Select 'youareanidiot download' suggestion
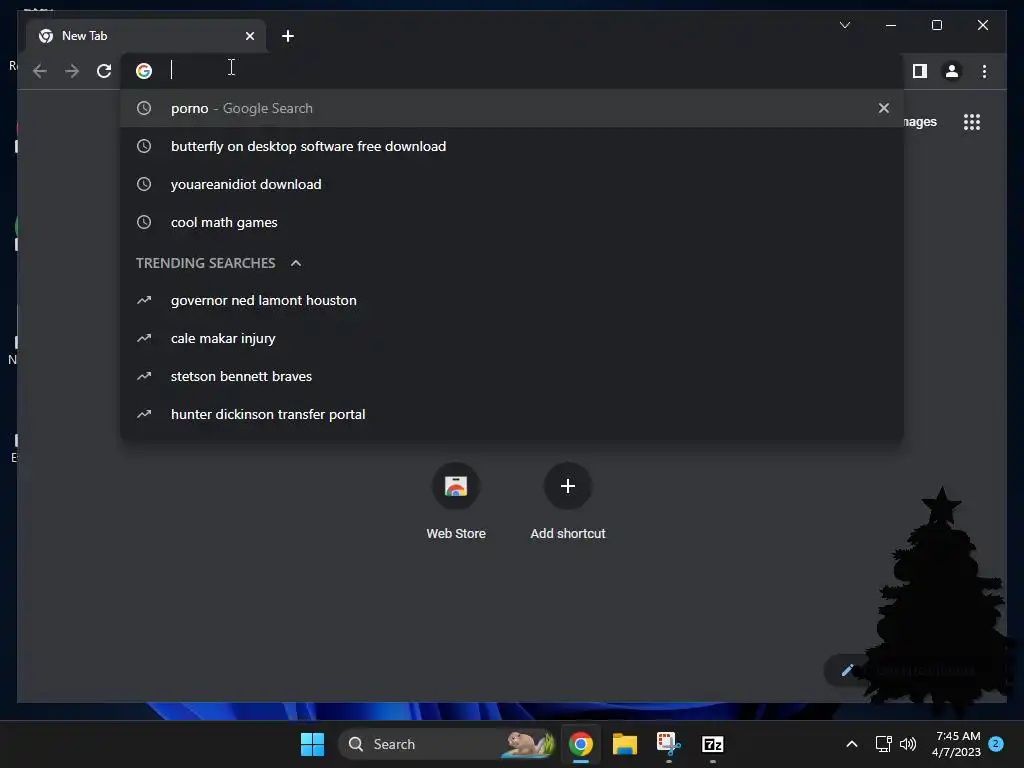The height and width of the screenshot is (768, 1024). pyautogui.click(x=512, y=184)
